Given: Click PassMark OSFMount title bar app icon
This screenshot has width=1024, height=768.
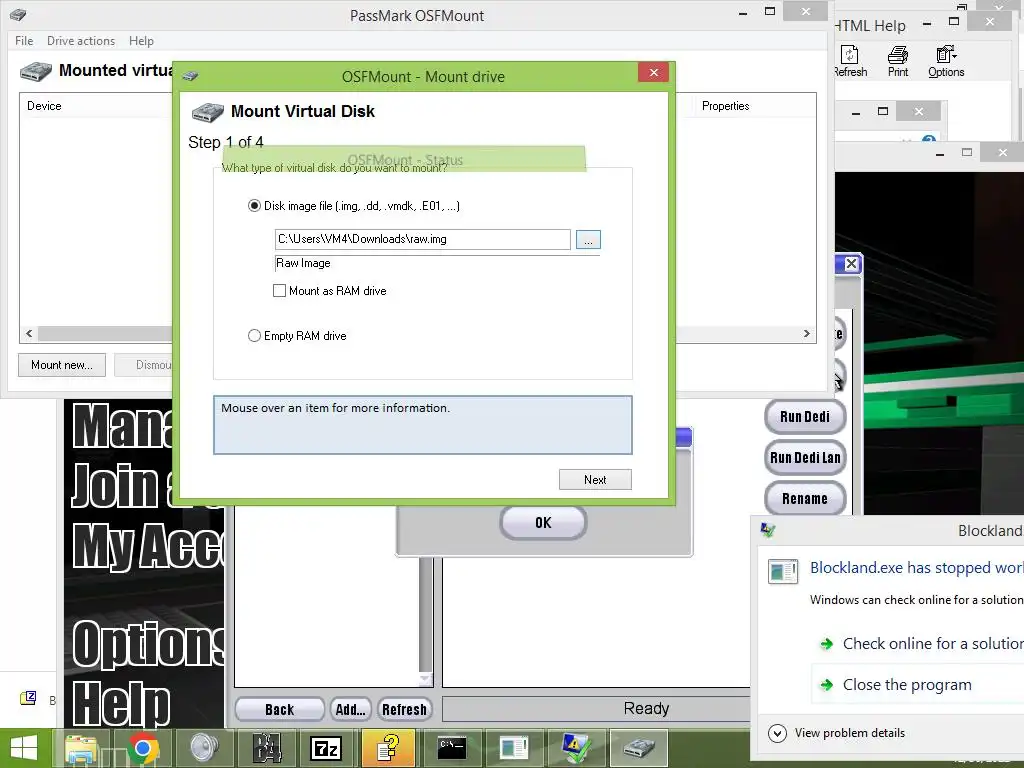Looking at the screenshot, I should 18,14.
